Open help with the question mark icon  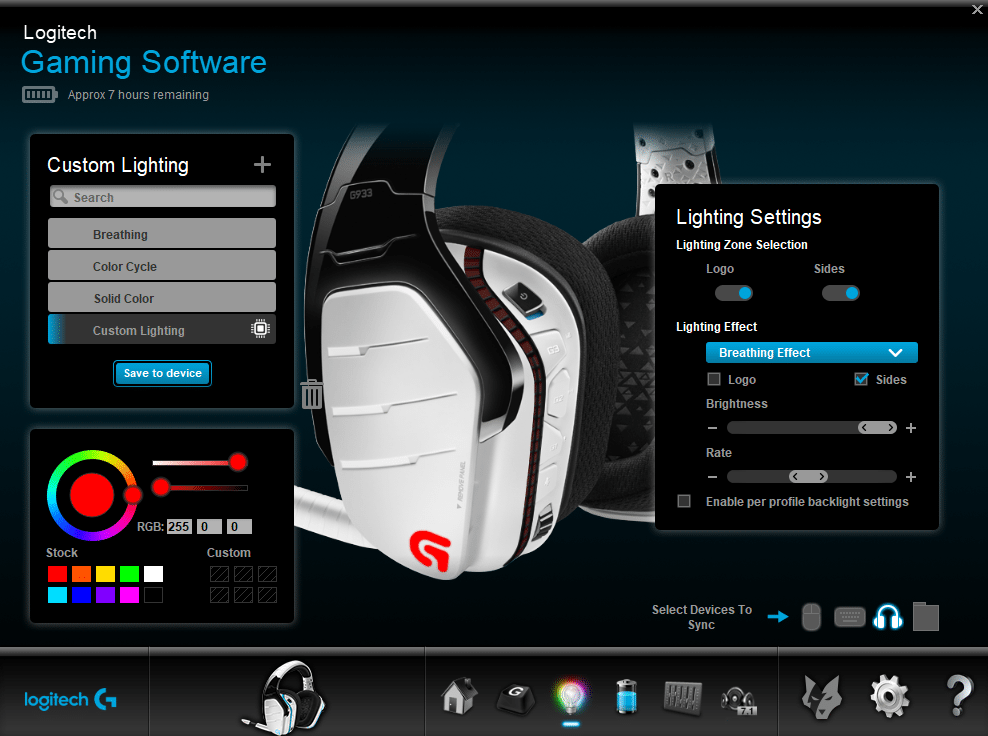click(958, 695)
